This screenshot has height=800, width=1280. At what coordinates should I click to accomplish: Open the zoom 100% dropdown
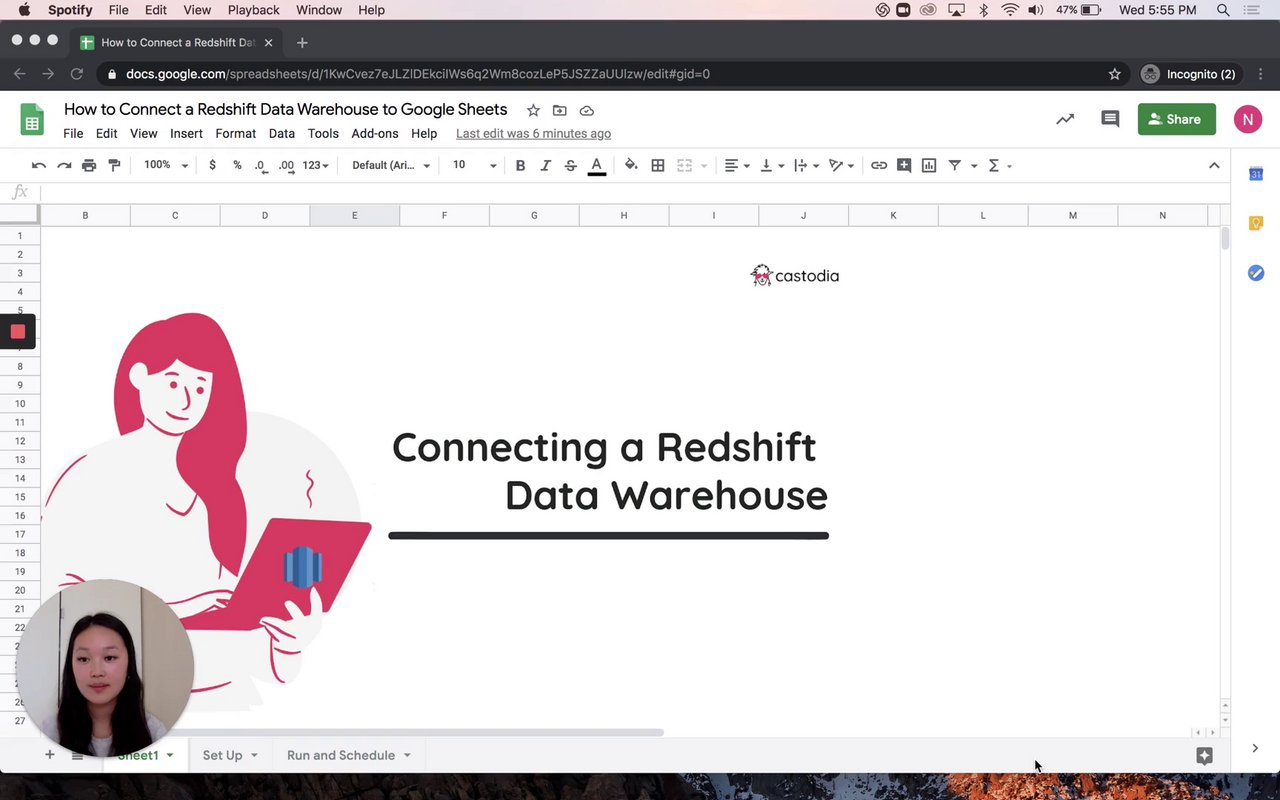165,165
